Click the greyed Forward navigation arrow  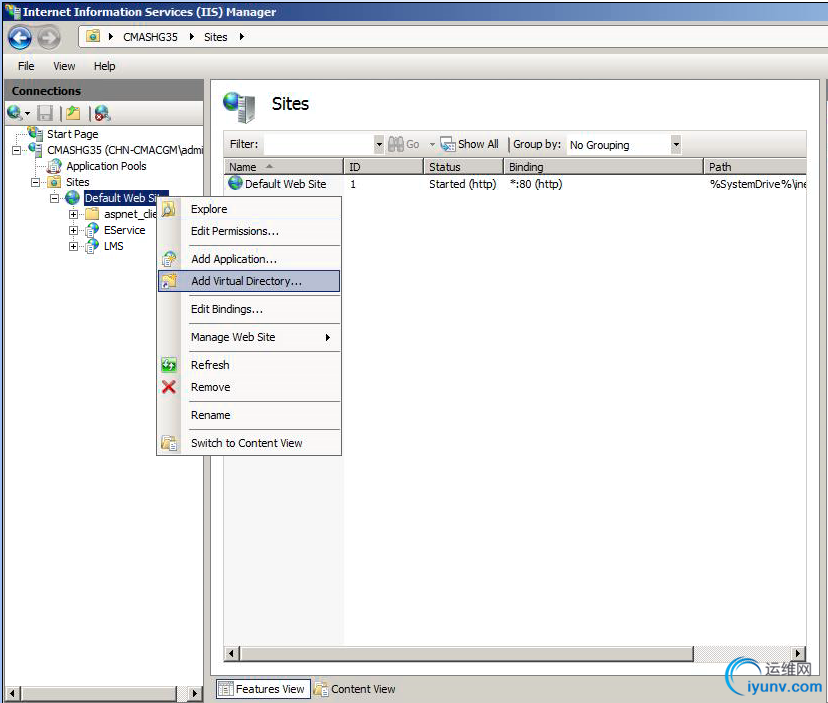(x=49, y=38)
